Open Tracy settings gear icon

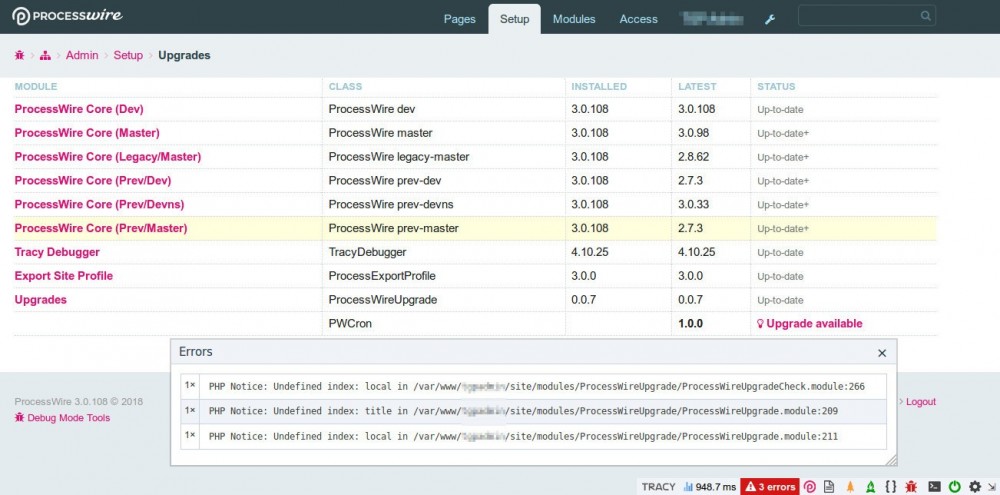975,486
